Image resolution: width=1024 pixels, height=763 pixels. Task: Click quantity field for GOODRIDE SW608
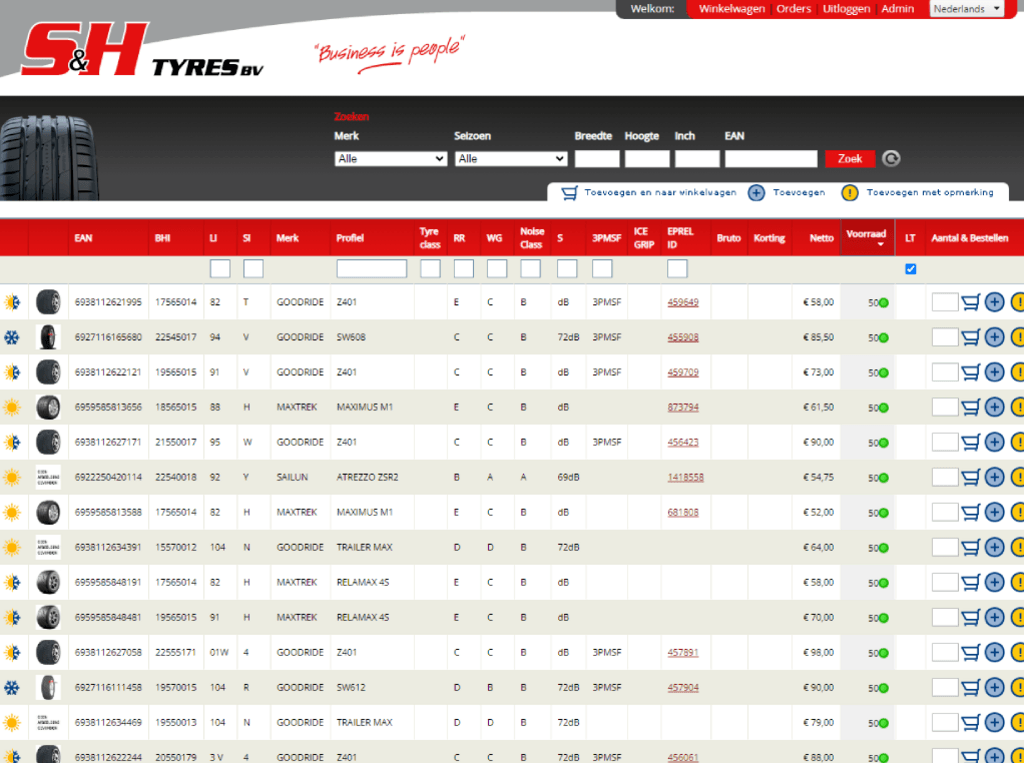click(x=944, y=337)
